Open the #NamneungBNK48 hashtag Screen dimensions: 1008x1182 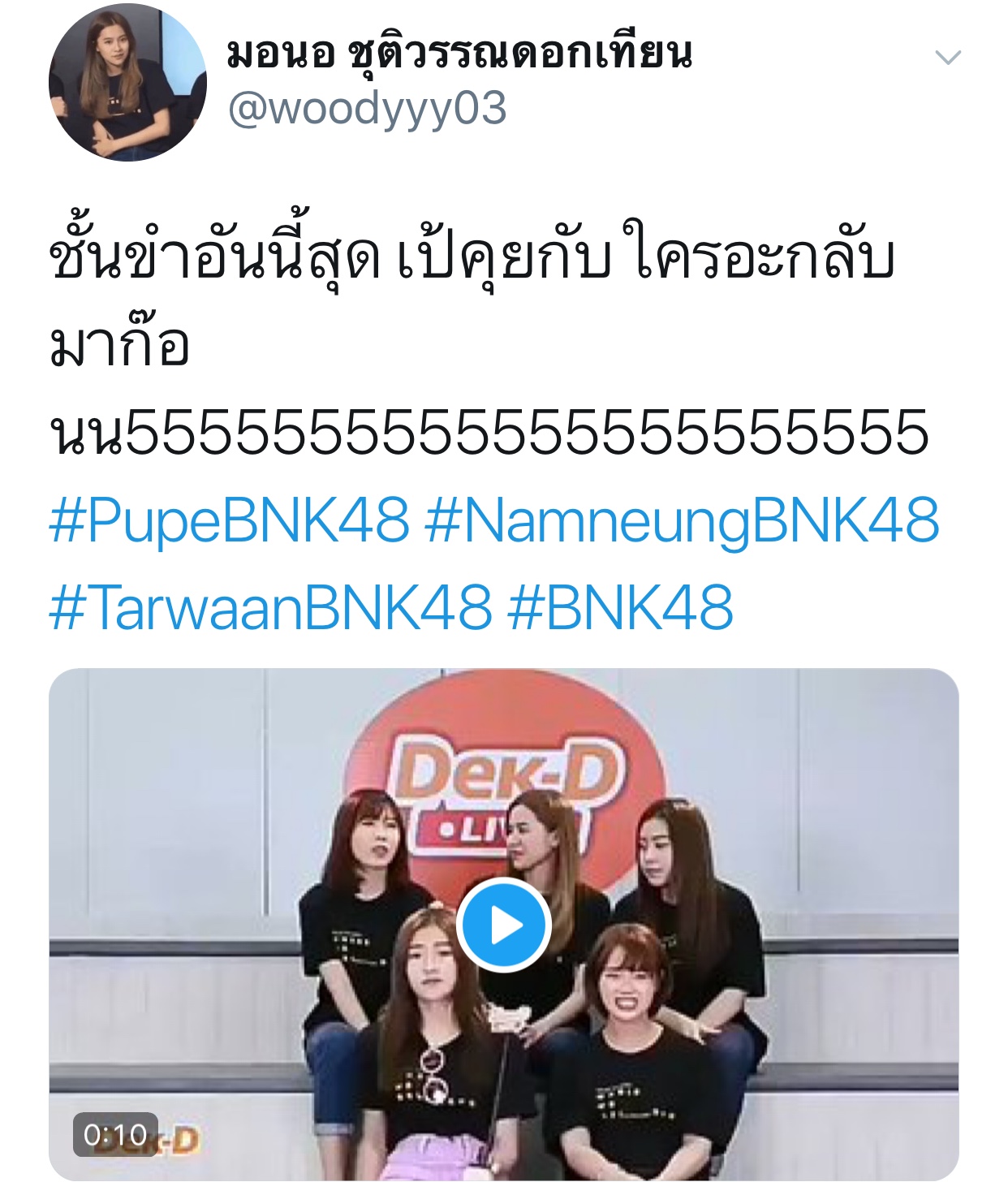pos(682,521)
